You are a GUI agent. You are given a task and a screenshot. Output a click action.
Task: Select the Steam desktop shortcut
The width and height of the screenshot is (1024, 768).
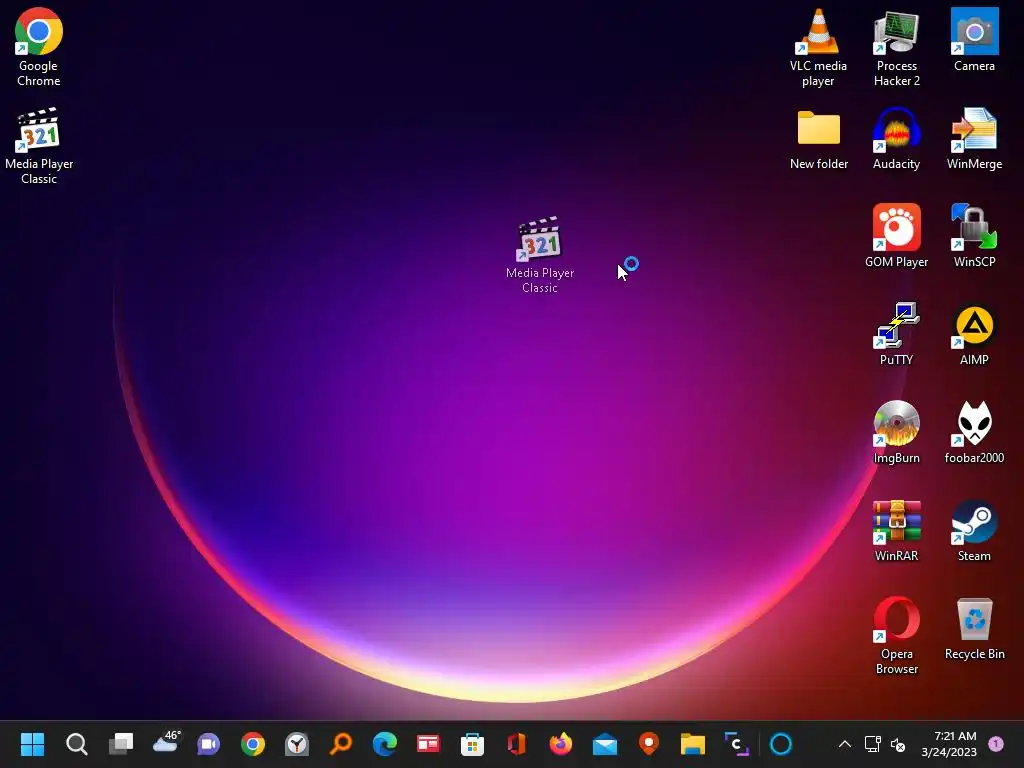click(x=974, y=530)
